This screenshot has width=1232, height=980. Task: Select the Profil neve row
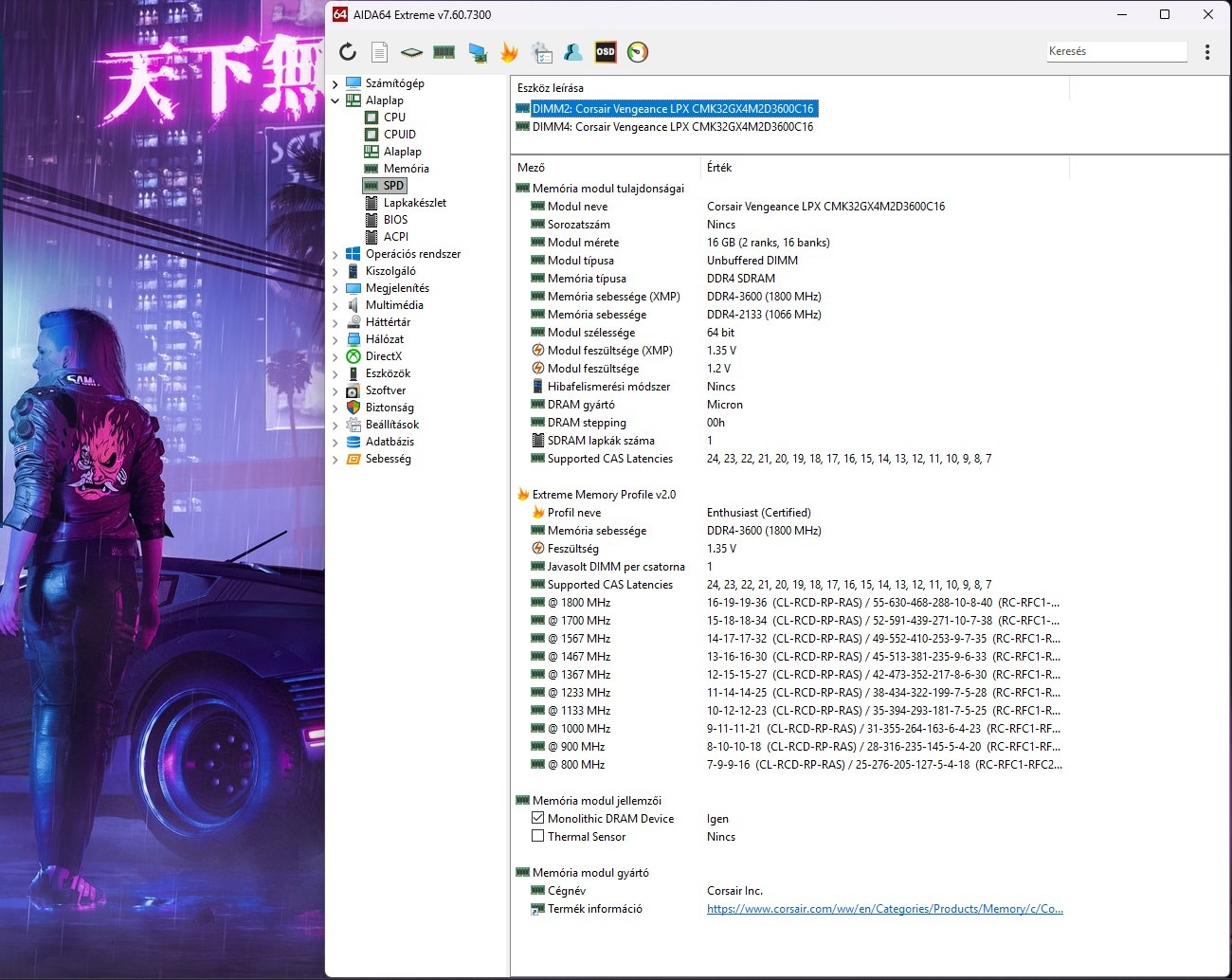[789, 513]
